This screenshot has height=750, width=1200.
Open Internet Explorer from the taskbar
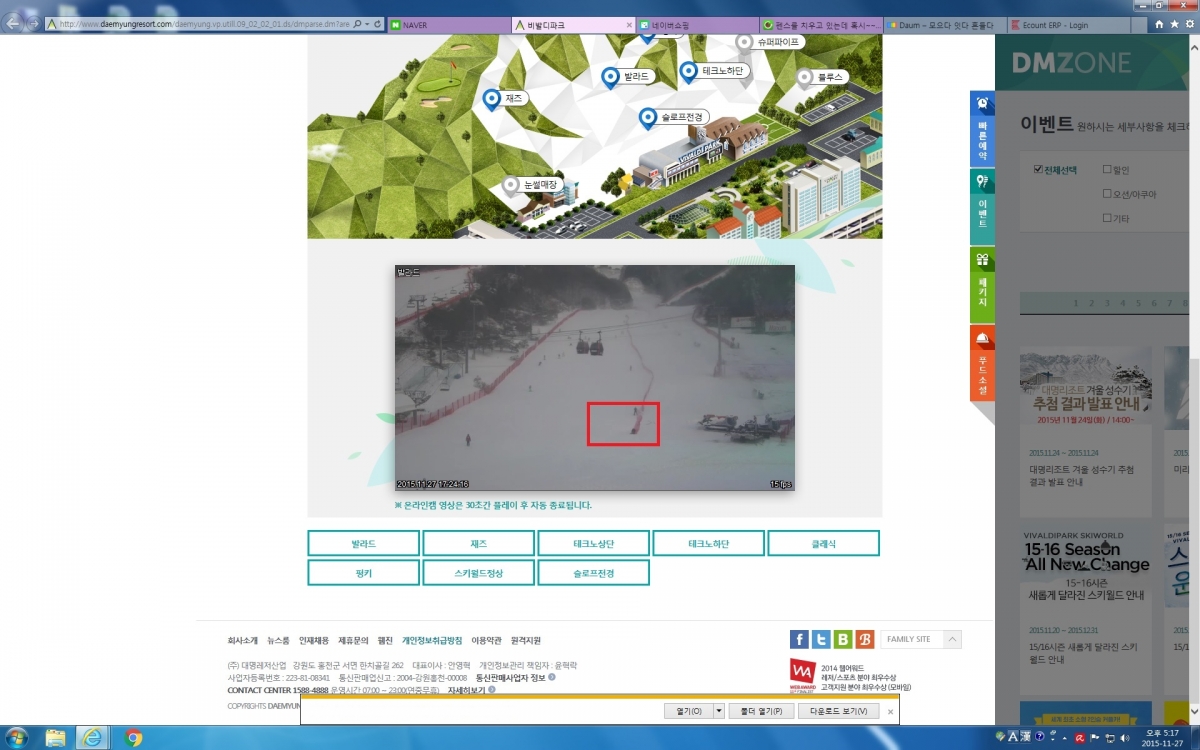(x=94, y=738)
